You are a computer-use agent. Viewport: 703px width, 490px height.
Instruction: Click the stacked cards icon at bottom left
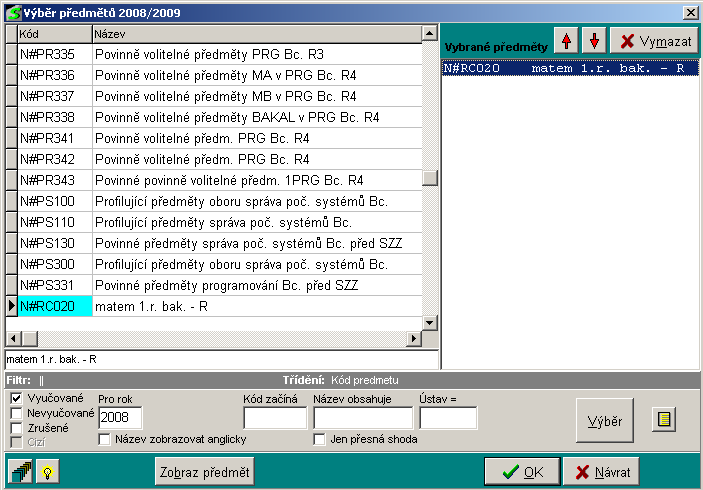tap(21, 472)
